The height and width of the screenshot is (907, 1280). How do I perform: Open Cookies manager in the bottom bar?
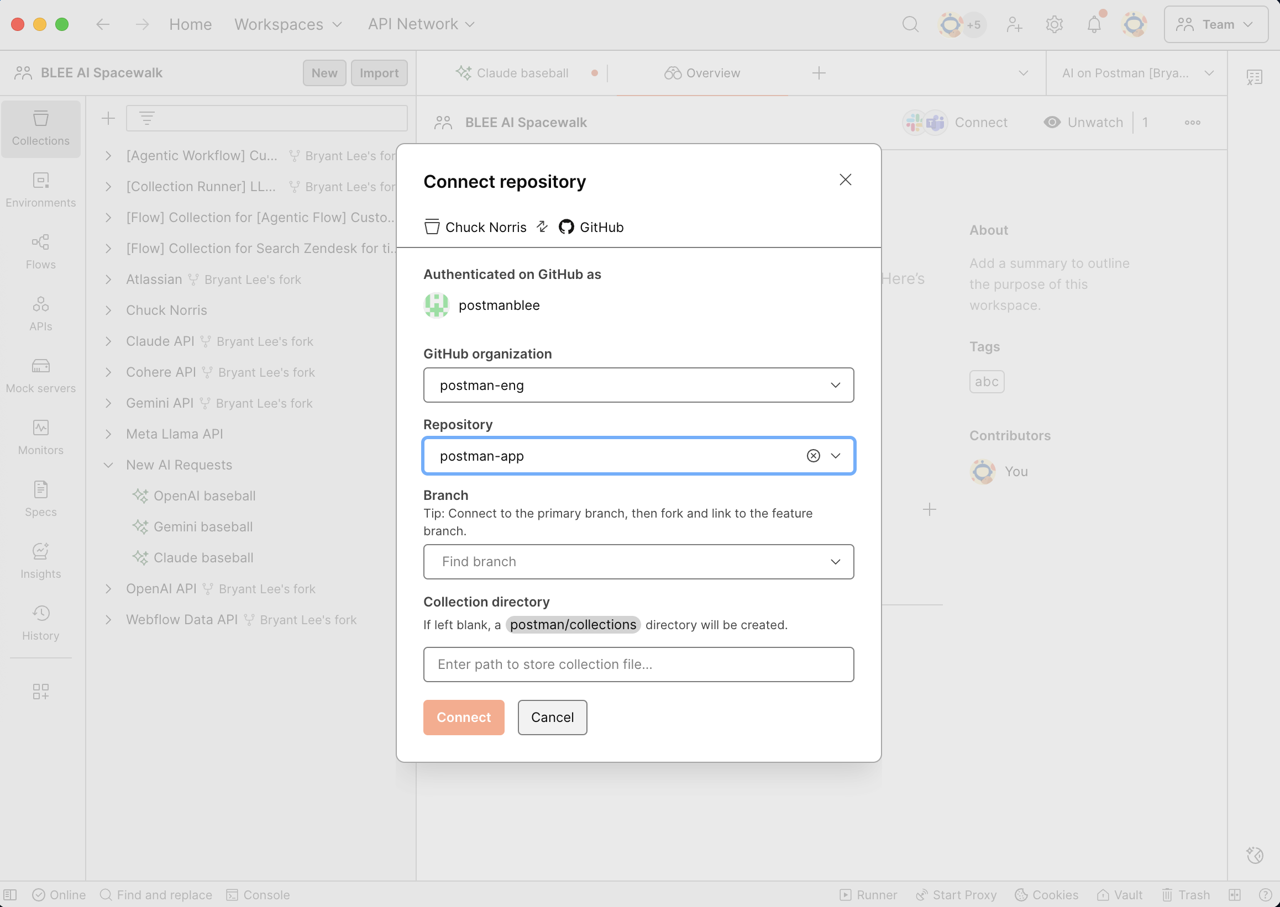[x=1046, y=894]
